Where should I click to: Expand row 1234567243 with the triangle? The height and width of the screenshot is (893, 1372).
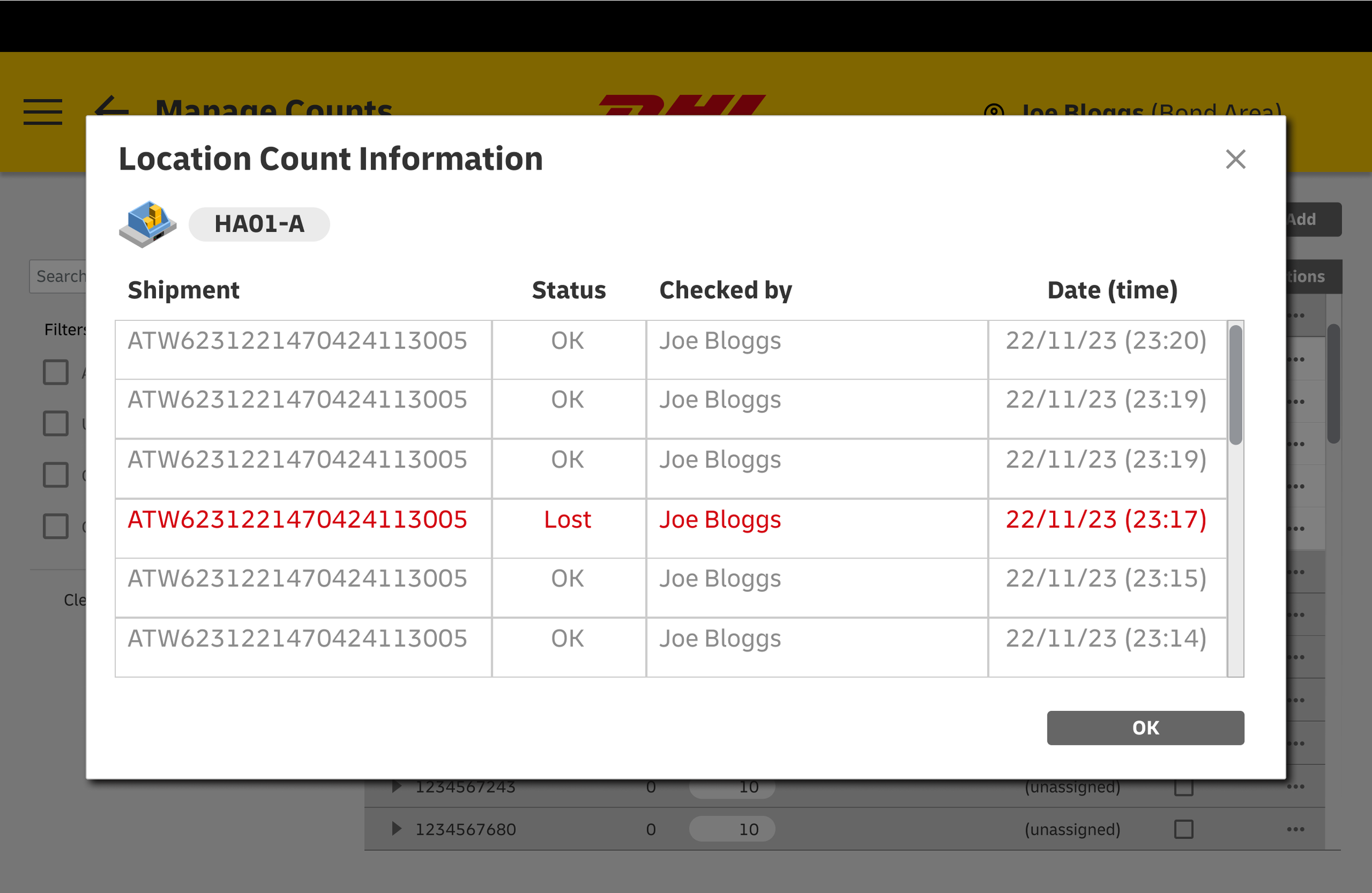tap(396, 787)
